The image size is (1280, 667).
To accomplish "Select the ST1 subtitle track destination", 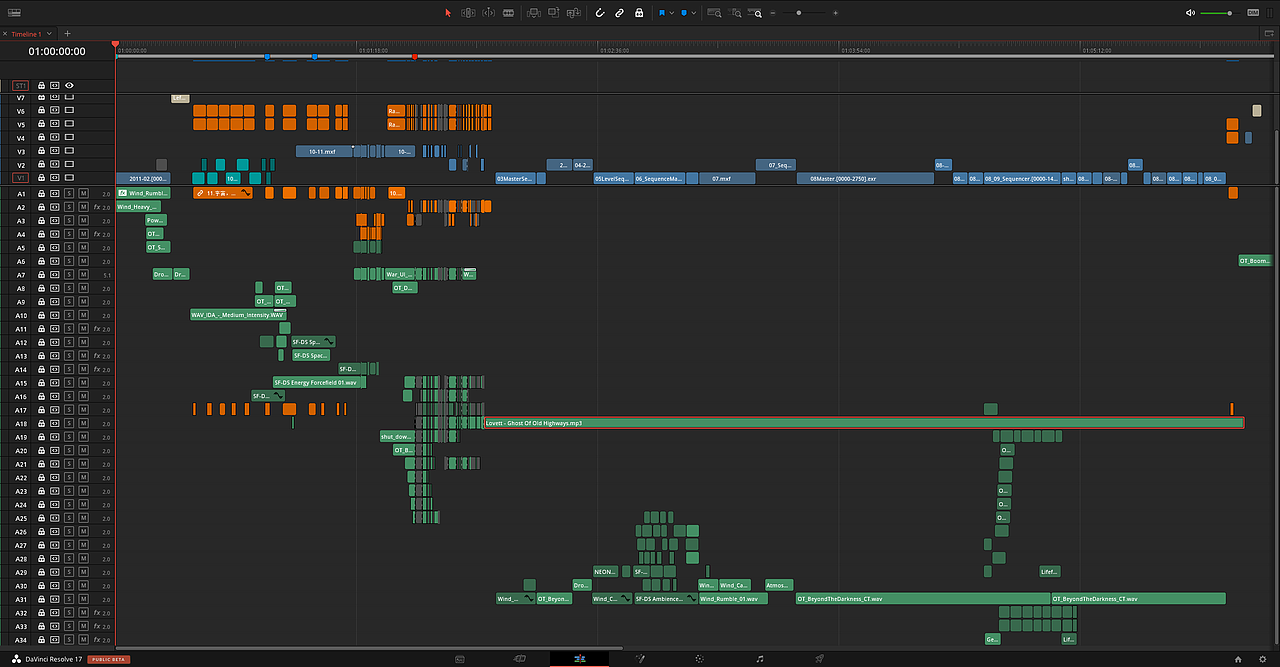I will coord(20,86).
